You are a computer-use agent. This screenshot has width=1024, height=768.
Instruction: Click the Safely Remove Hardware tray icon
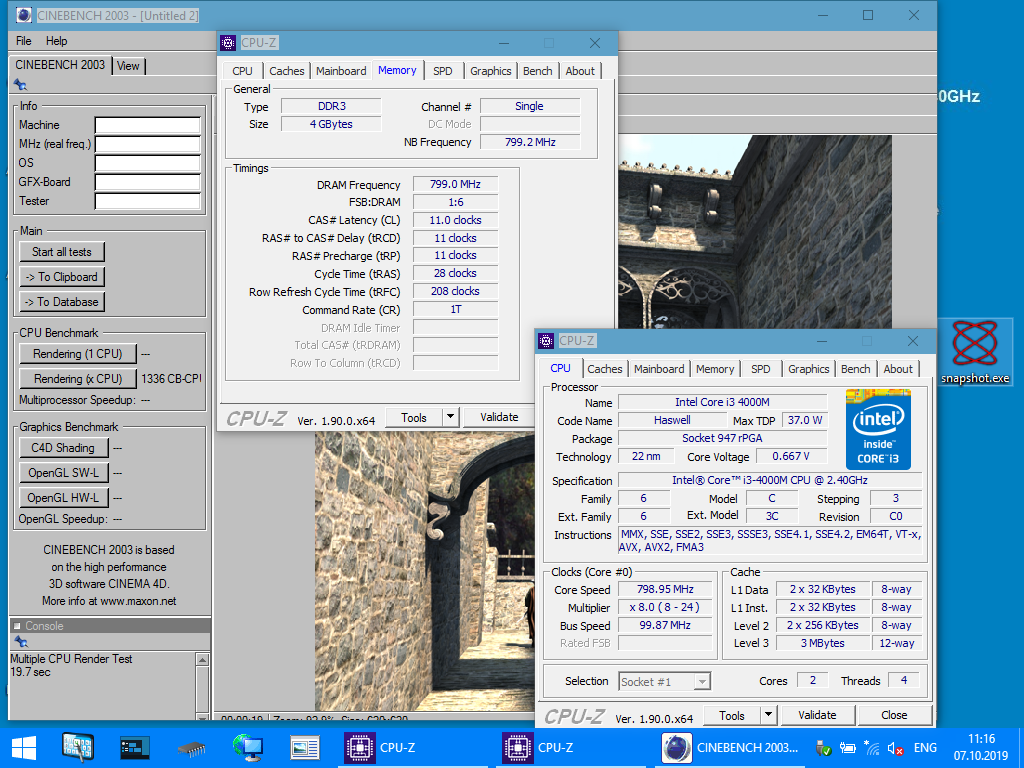[x=823, y=748]
